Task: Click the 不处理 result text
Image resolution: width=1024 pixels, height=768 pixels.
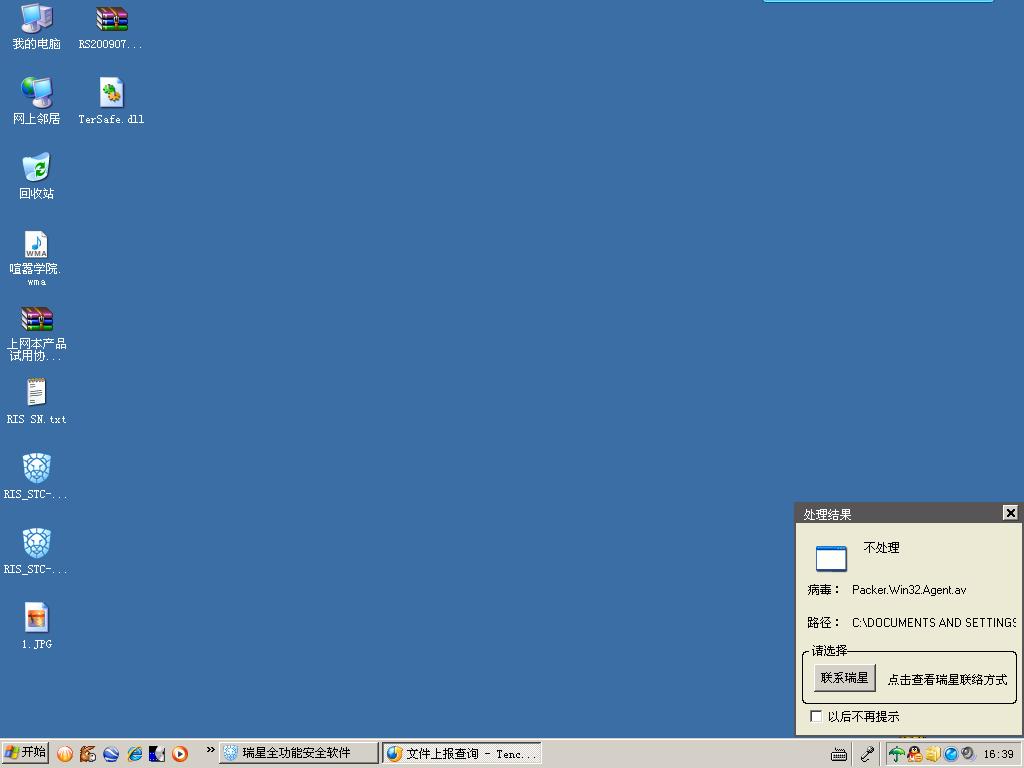Action: coord(882,547)
